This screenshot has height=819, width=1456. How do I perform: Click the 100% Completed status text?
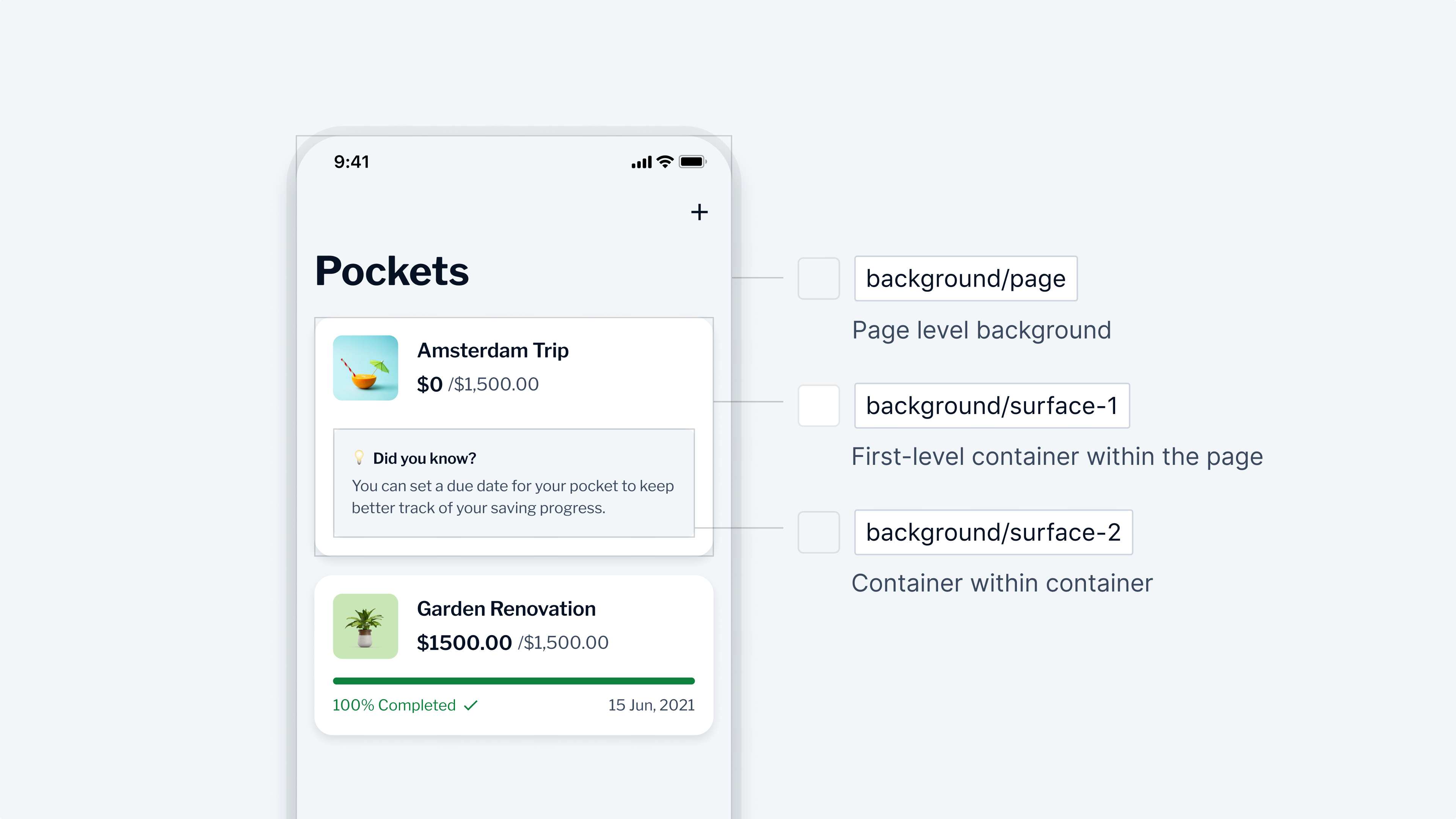point(394,705)
